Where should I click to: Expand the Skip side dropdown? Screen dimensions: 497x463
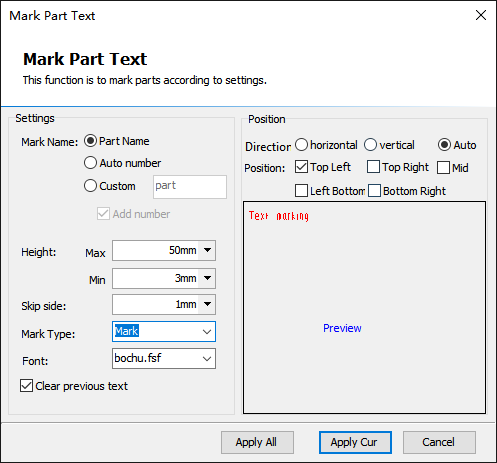207,304
